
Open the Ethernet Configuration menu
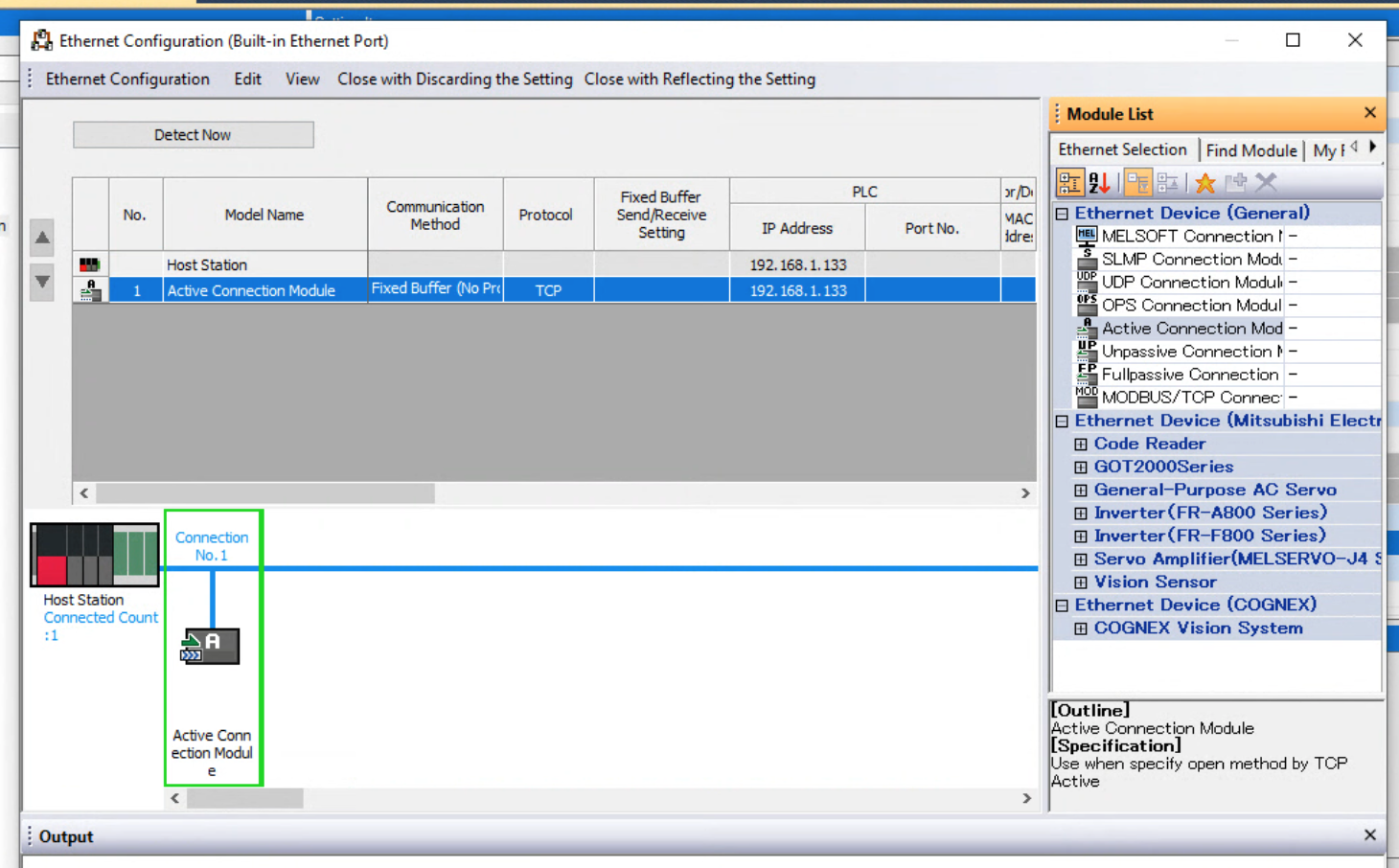click(x=127, y=80)
